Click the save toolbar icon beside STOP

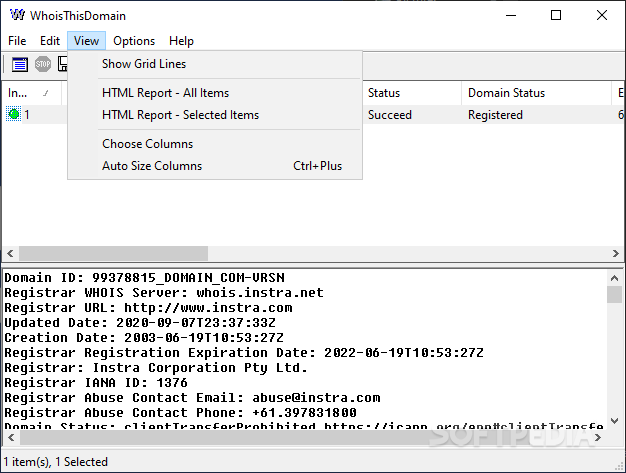(62, 64)
